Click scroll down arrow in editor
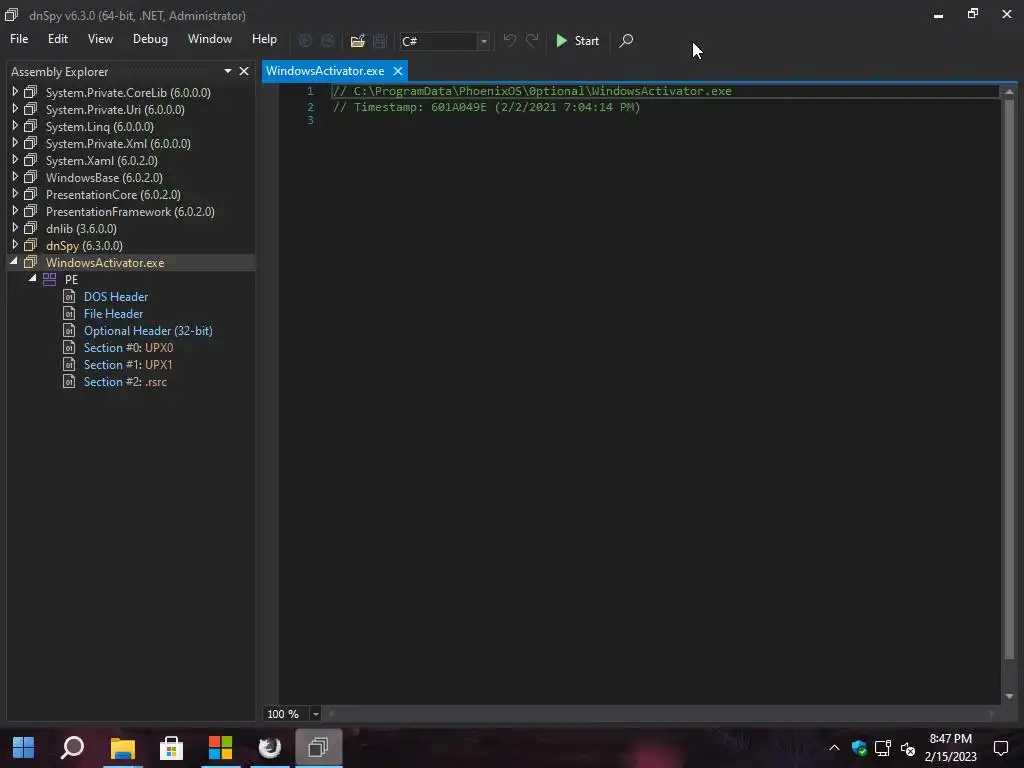 tap(1009, 696)
